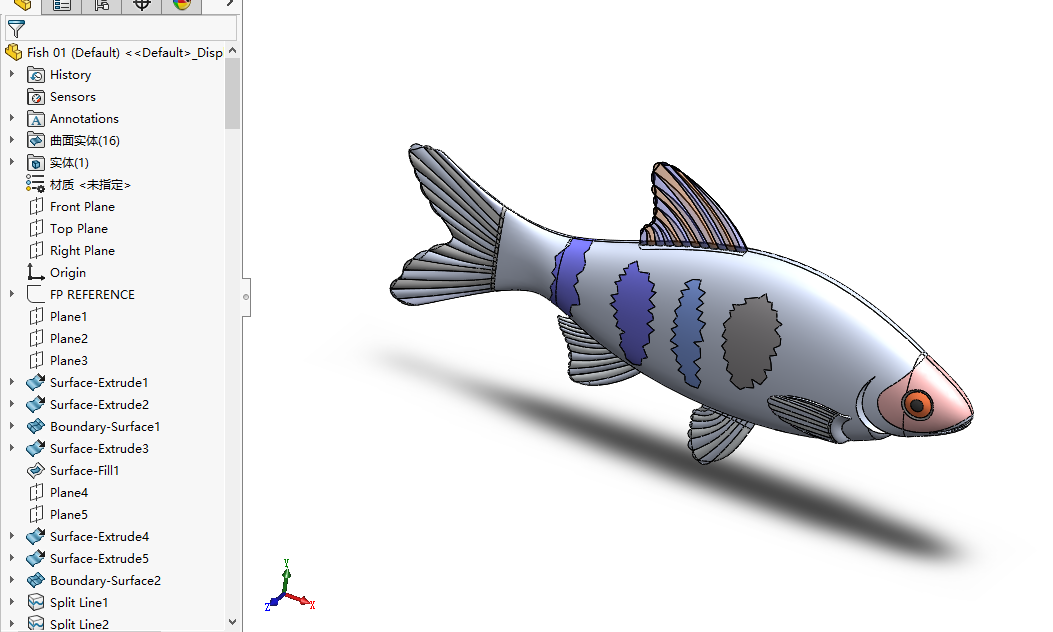
Task: Select the dark gray patch on fish body
Action: tap(751, 341)
